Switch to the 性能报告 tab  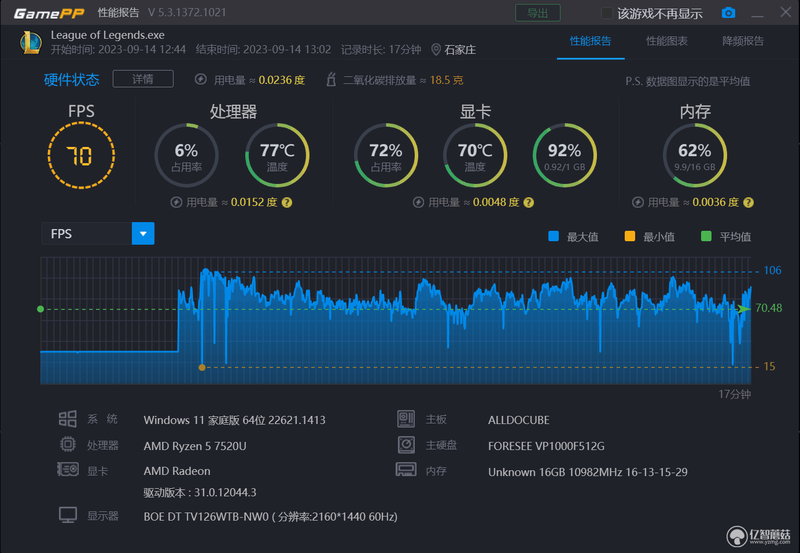(590, 41)
